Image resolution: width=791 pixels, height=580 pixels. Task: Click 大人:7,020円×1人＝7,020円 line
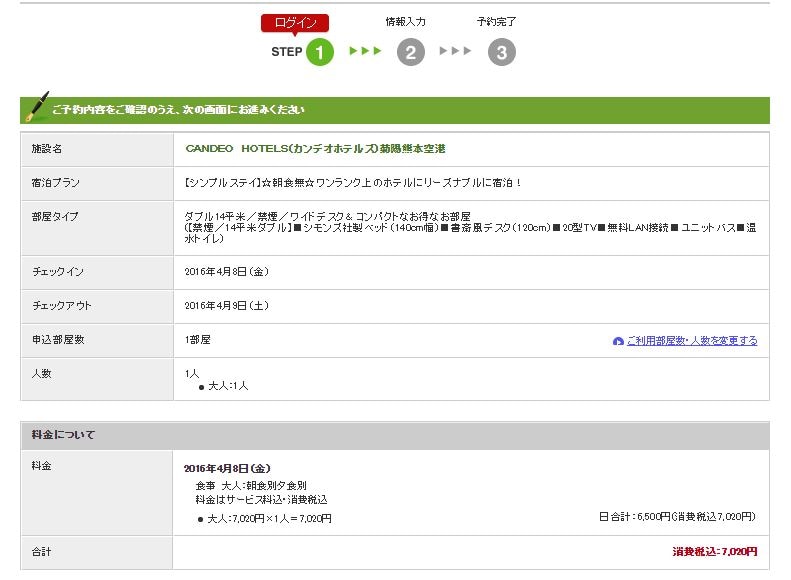pyautogui.click(x=265, y=519)
